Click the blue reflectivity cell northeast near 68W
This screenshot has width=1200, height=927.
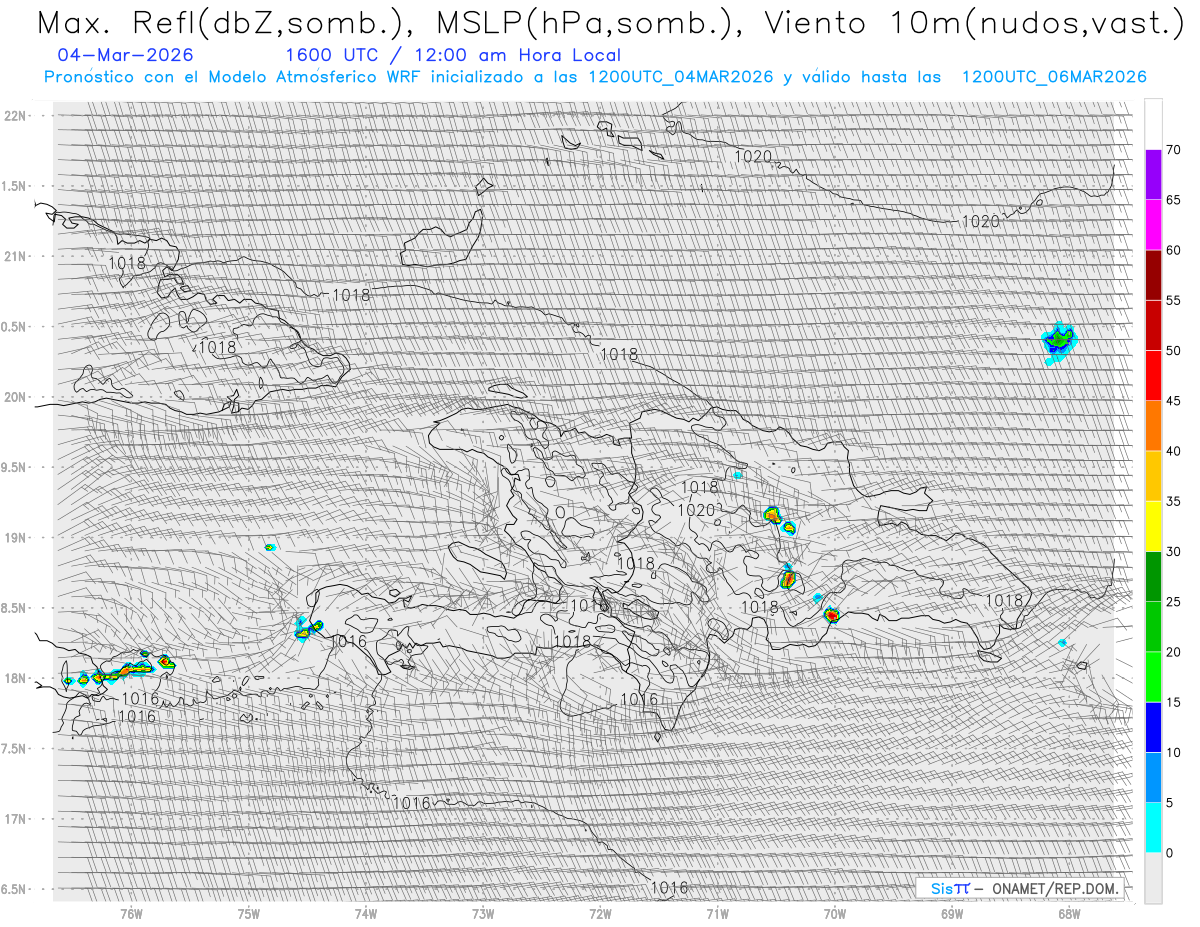tap(1058, 341)
